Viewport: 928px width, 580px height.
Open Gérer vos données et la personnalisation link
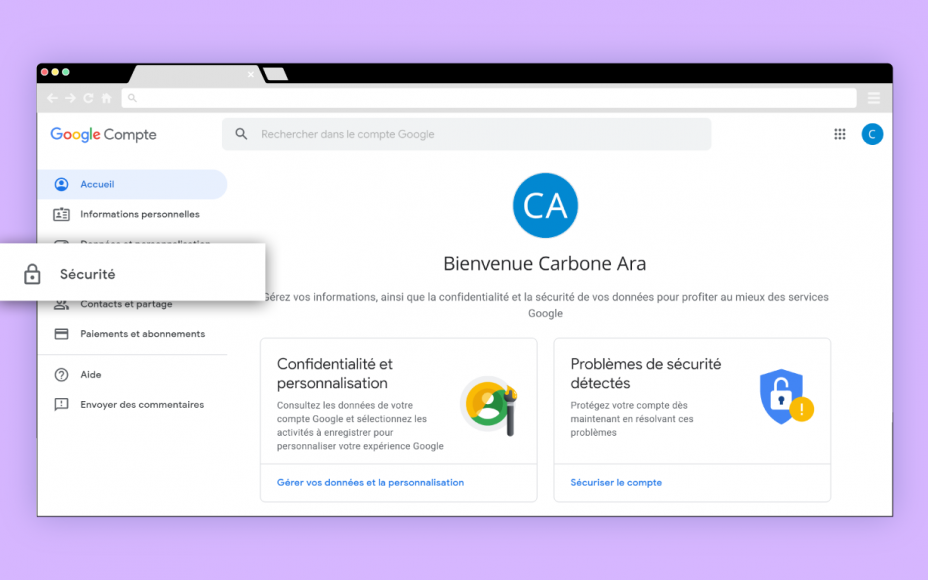click(370, 482)
